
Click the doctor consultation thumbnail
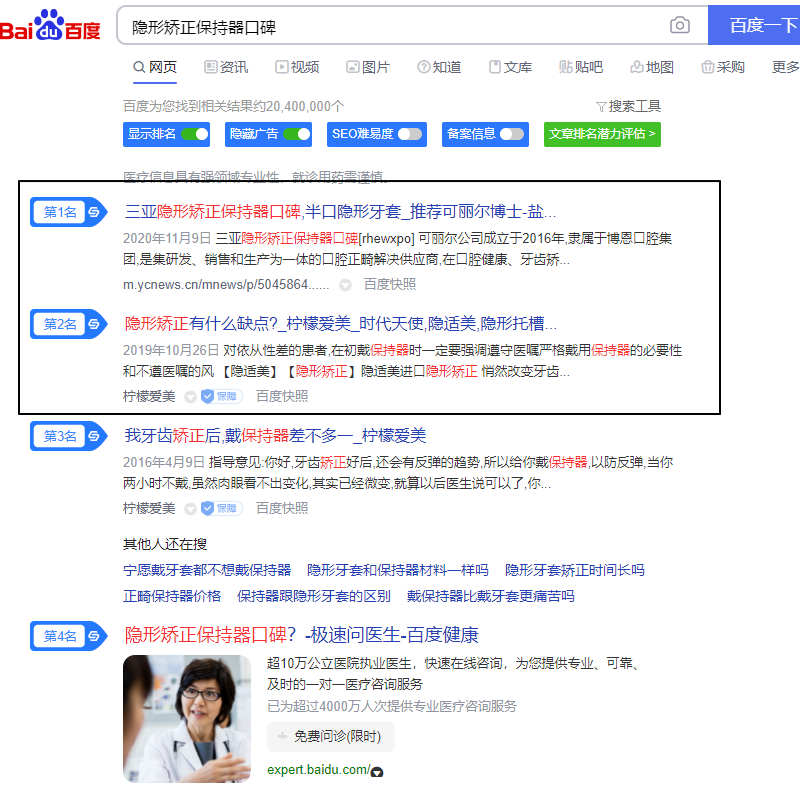click(x=187, y=719)
